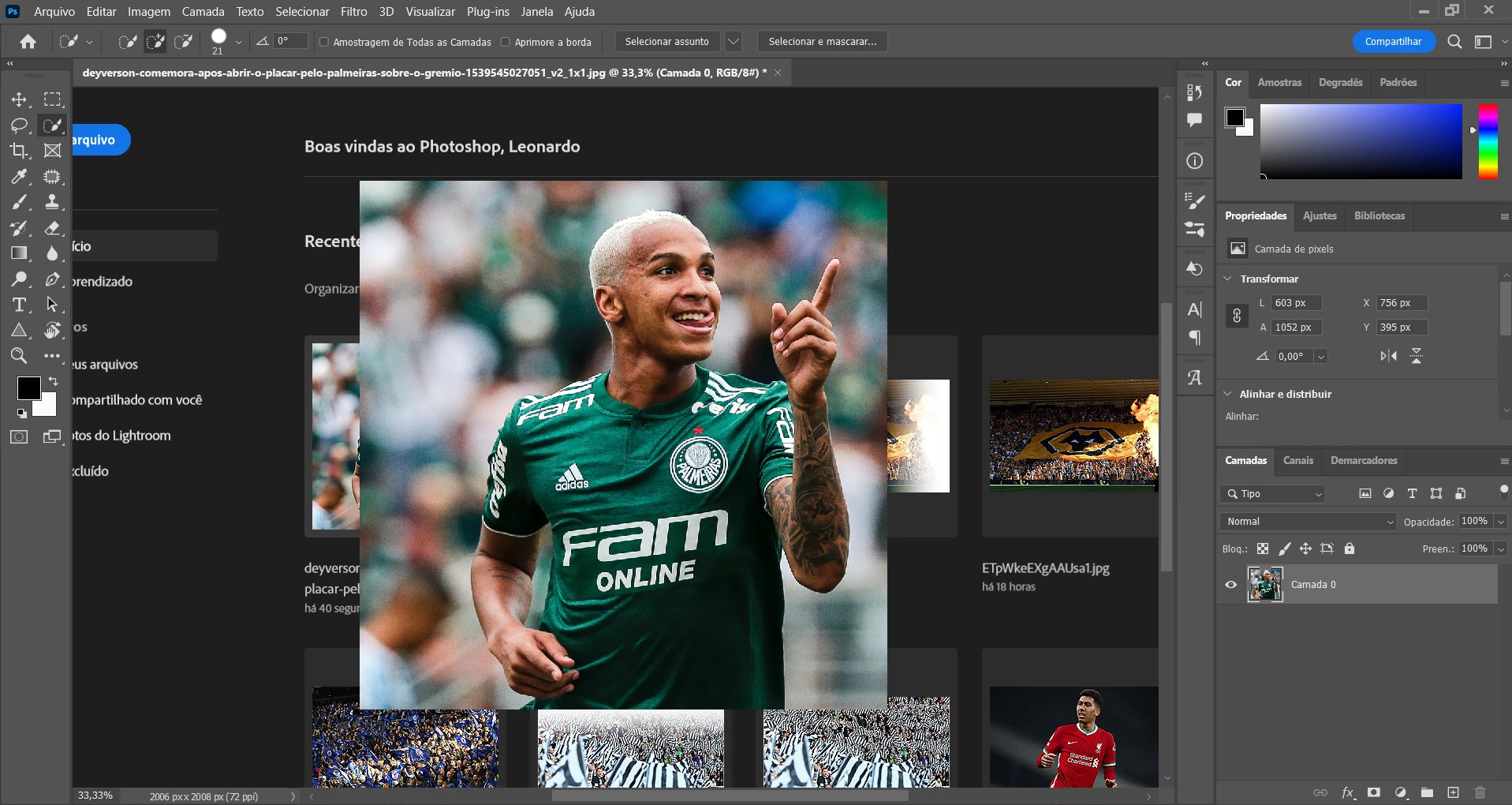Image resolution: width=1512 pixels, height=805 pixels.
Task: Select the Eraser tool
Action: 52,228
